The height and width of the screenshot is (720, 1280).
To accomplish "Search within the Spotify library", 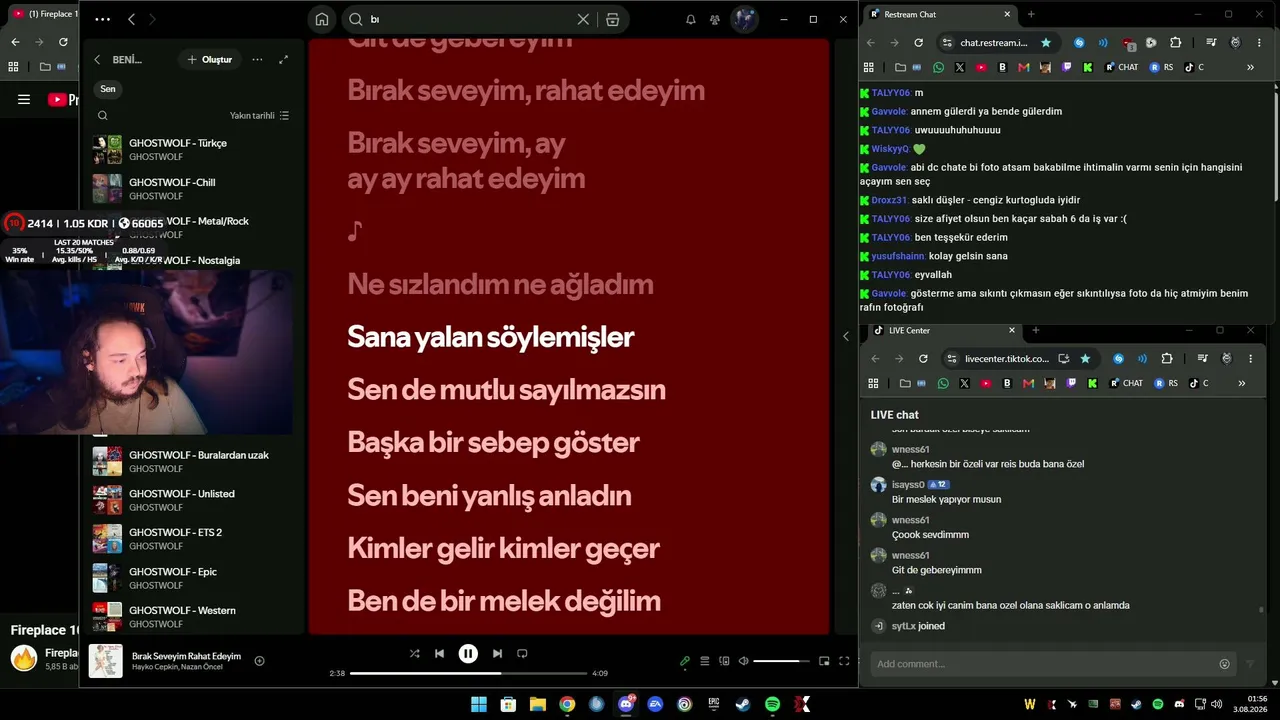I will coord(103,116).
